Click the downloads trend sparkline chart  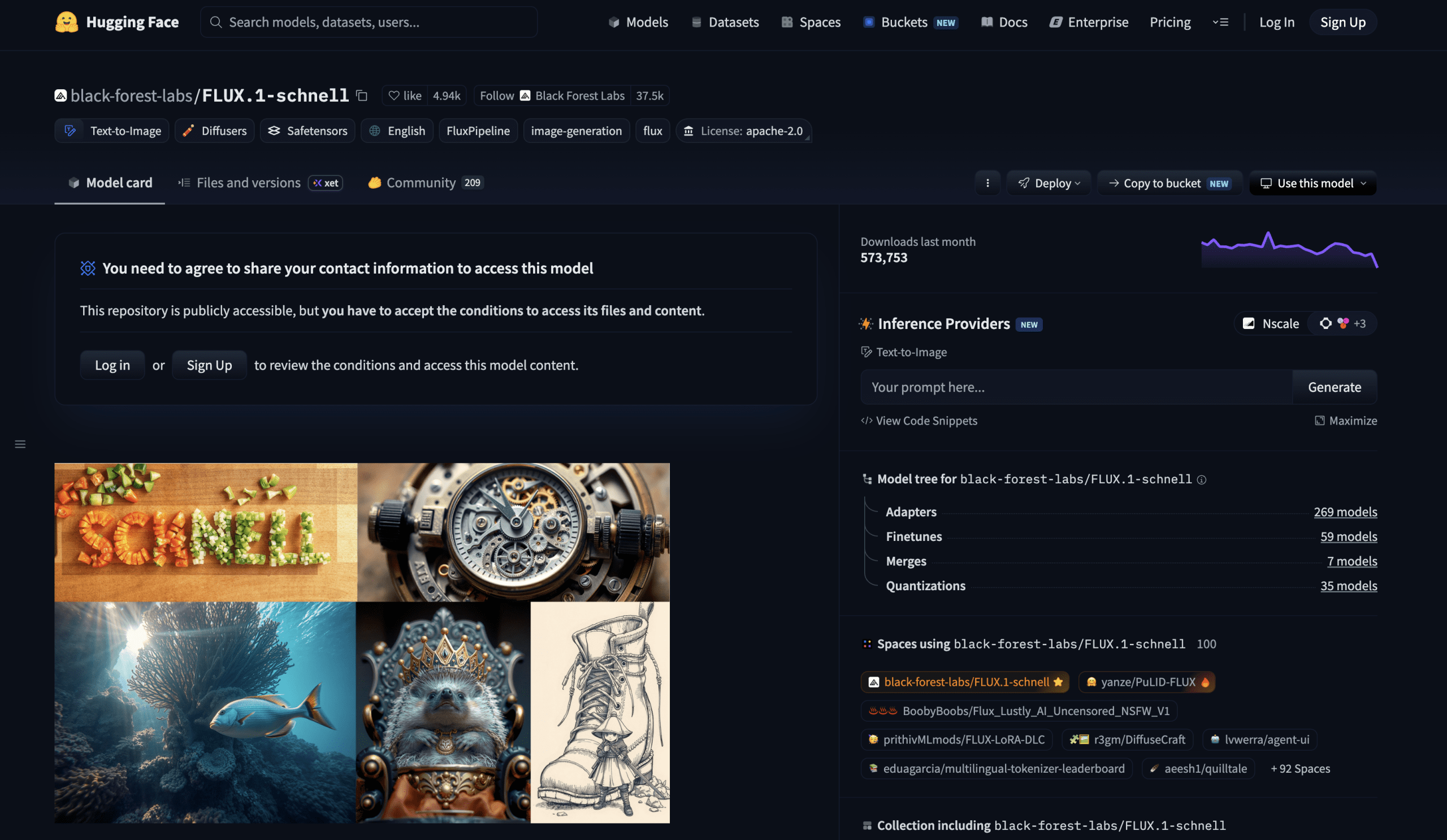coord(1289,249)
